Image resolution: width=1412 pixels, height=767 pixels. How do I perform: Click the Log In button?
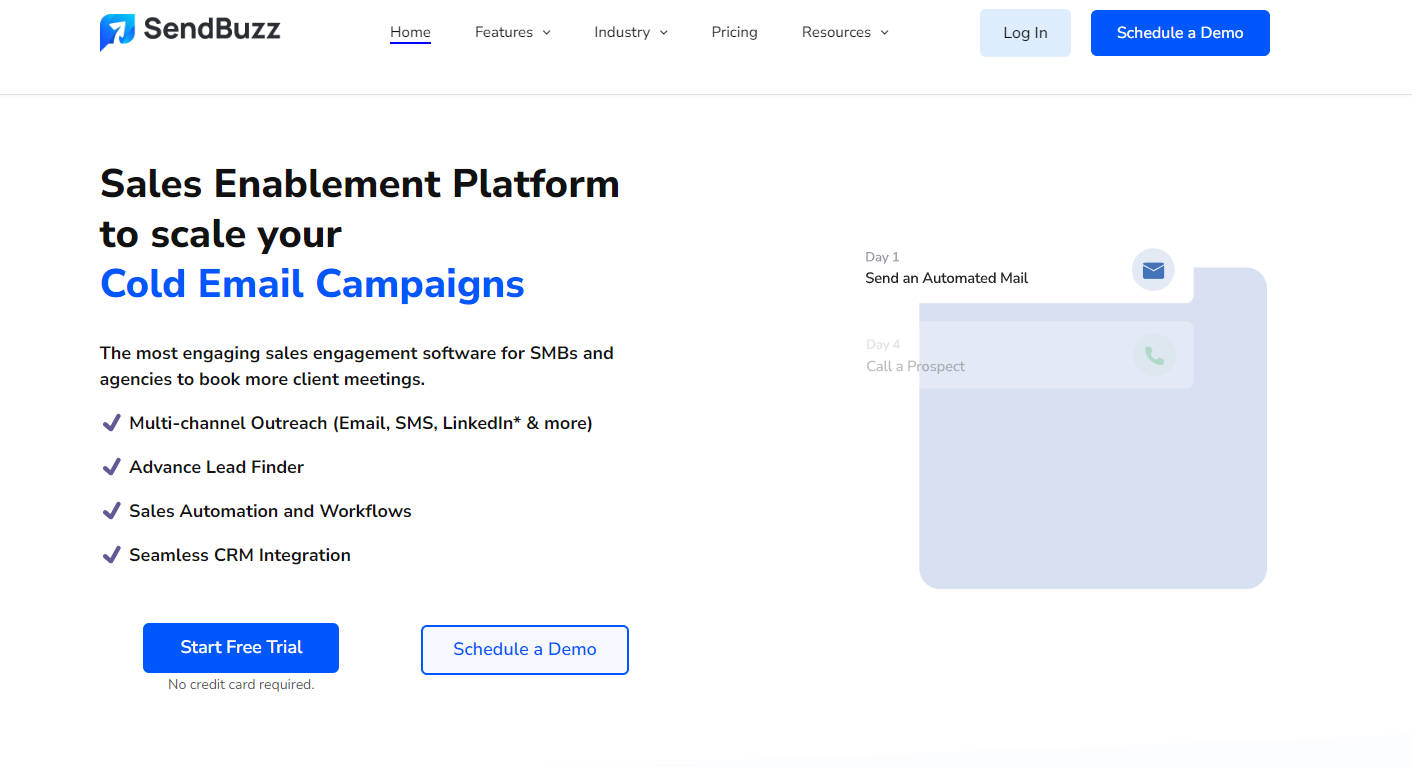click(1025, 33)
